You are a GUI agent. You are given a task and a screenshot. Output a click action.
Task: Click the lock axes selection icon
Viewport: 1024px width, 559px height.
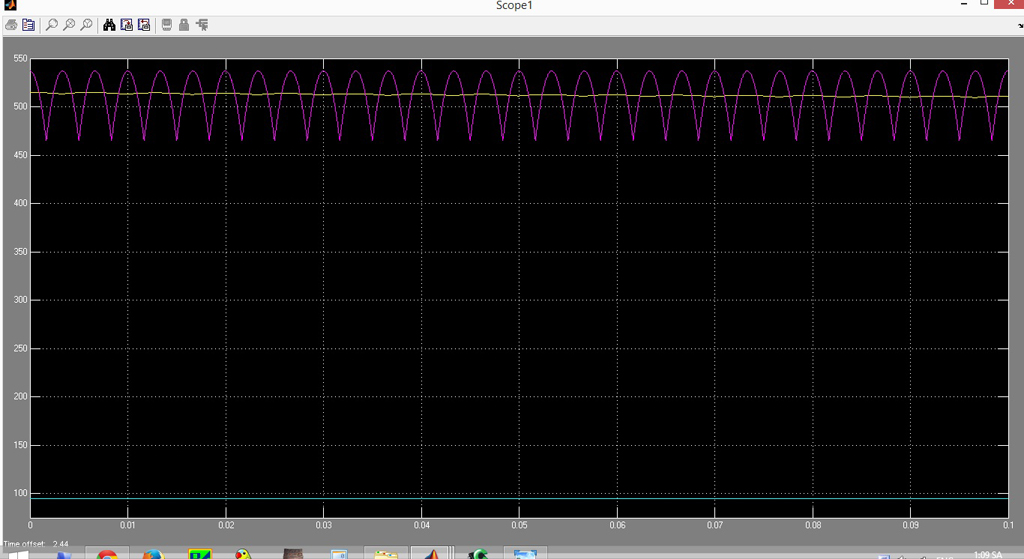click(184, 25)
